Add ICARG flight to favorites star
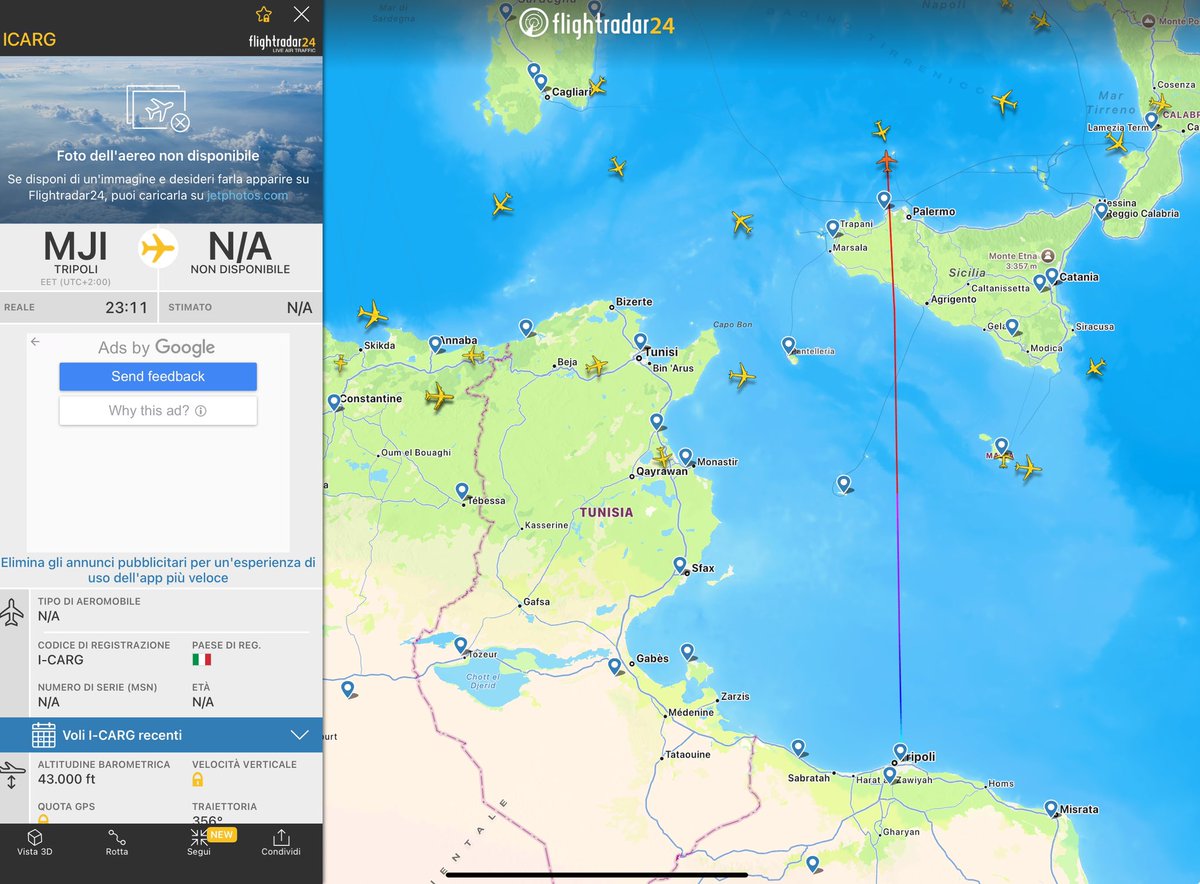 click(x=264, y=14)
